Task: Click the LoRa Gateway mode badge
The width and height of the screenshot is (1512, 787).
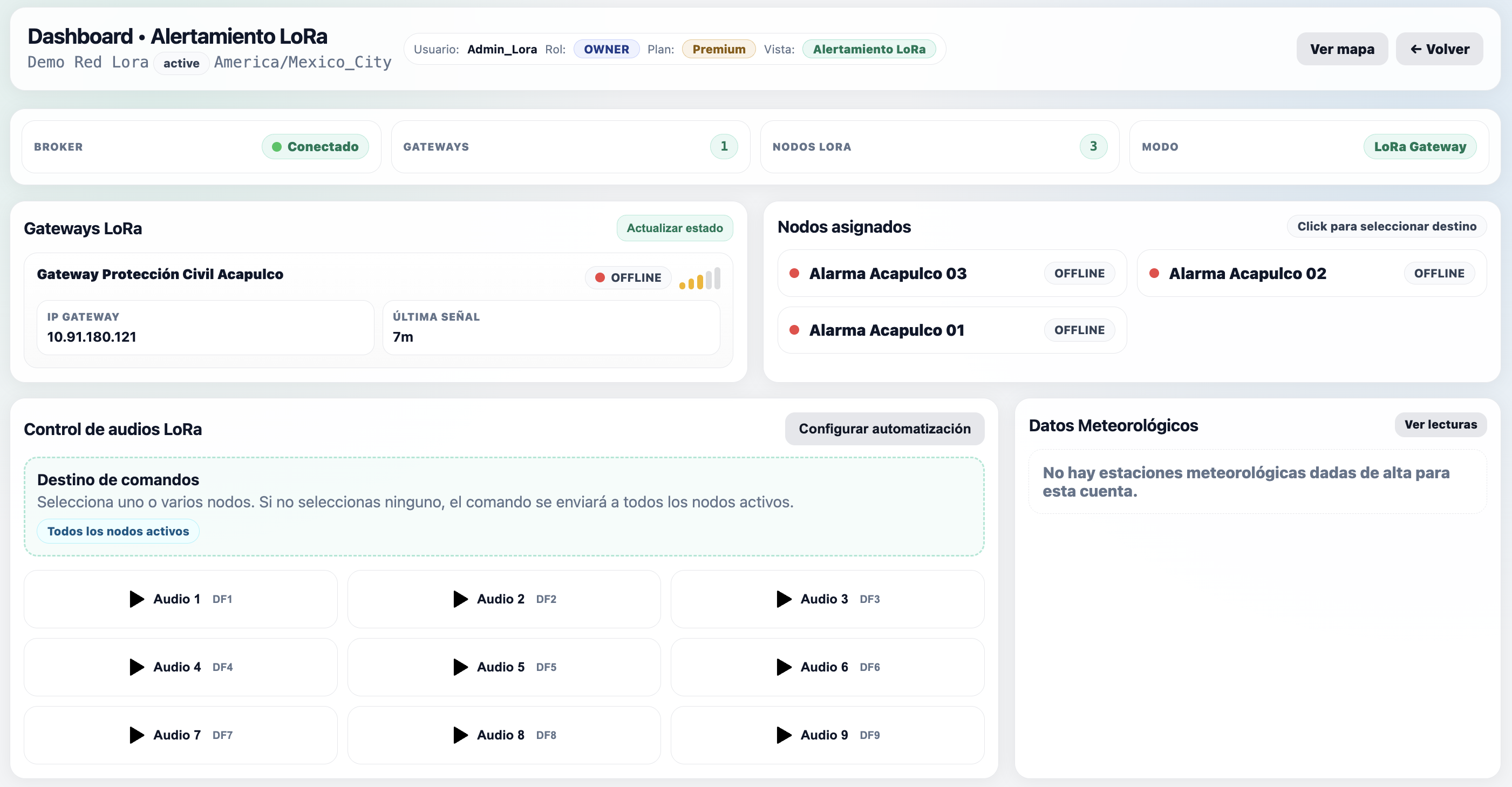Action: tap(1419, 147)
